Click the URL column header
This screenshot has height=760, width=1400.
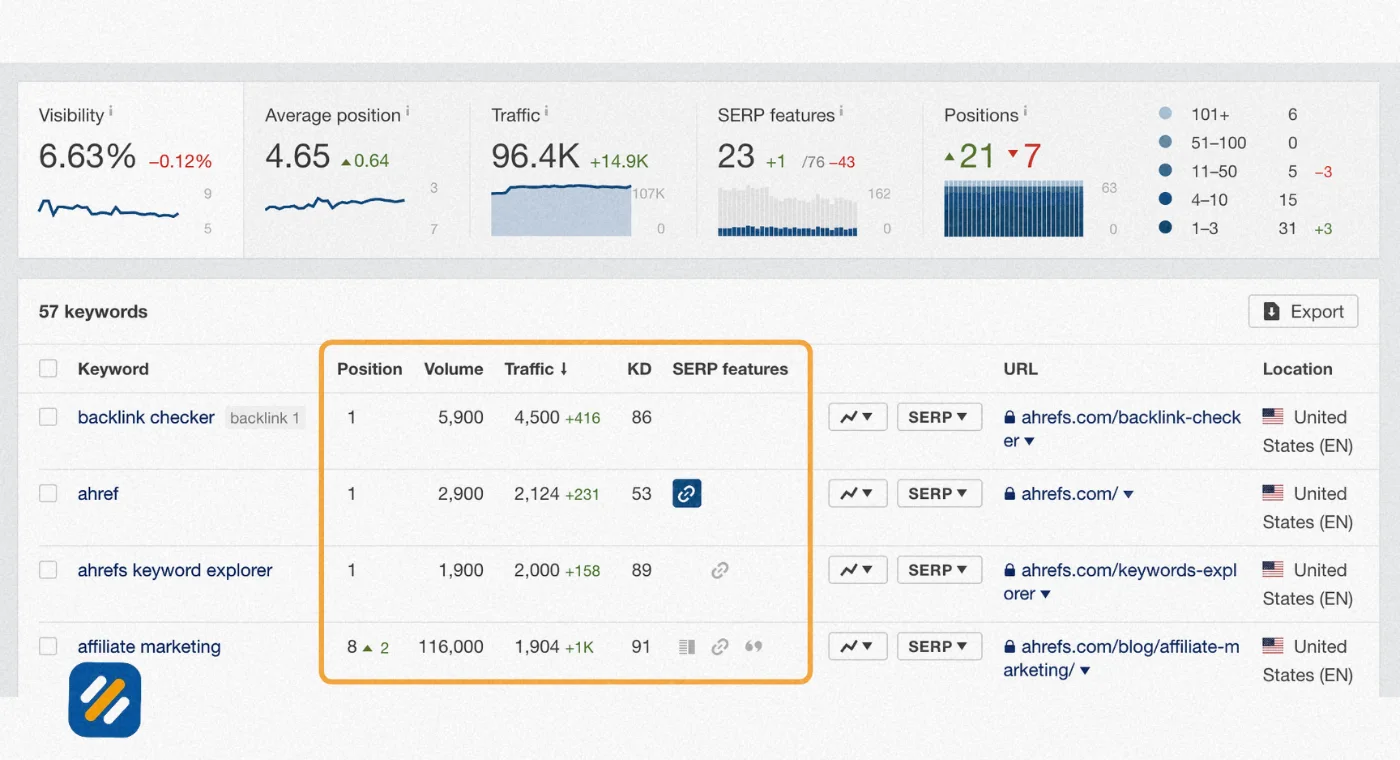coord(1020,369)
